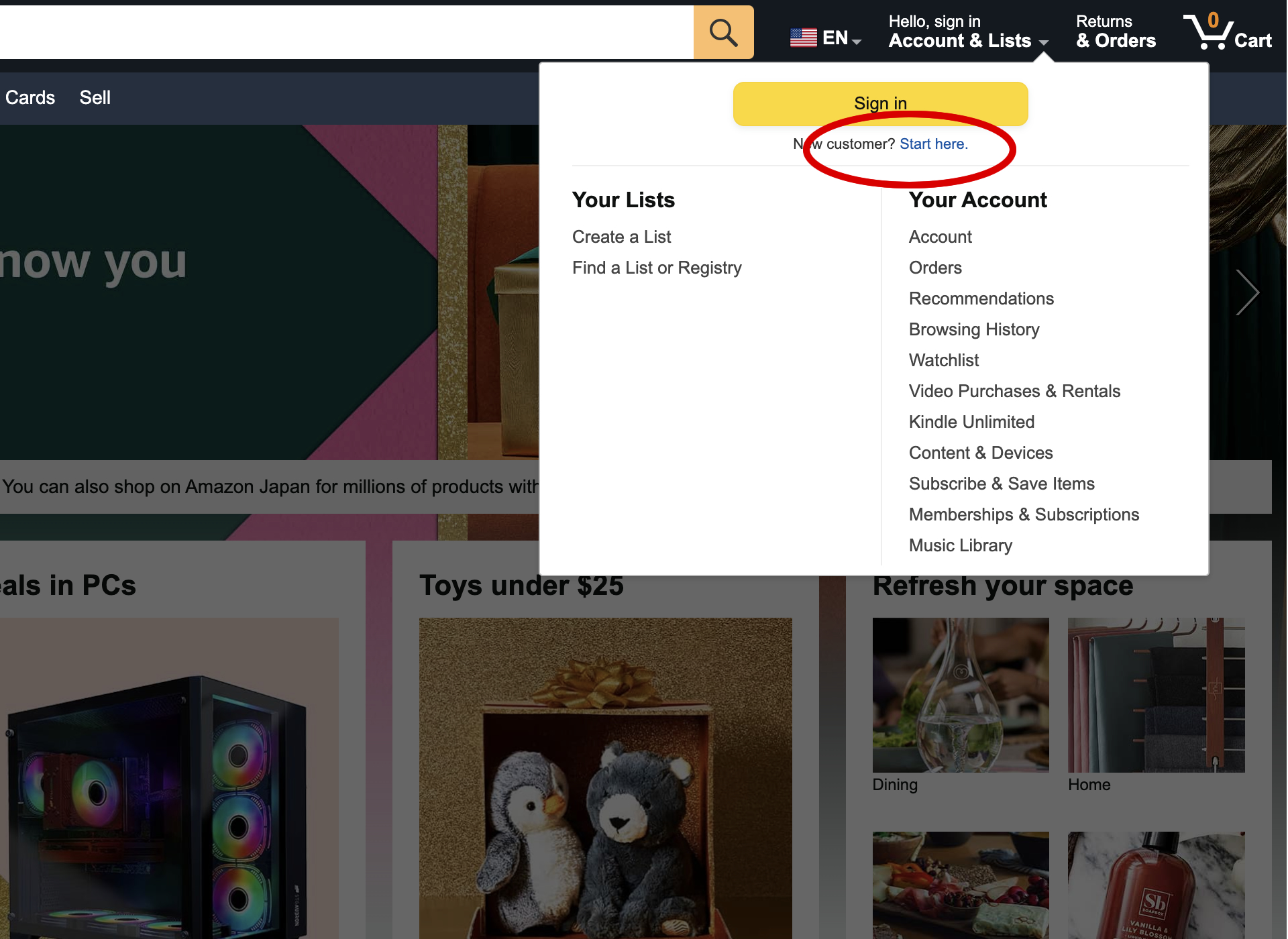The height and width of the screenshot is (939, 1288).
Task: Open the gaming PC product image
Action: click(169, 778)
